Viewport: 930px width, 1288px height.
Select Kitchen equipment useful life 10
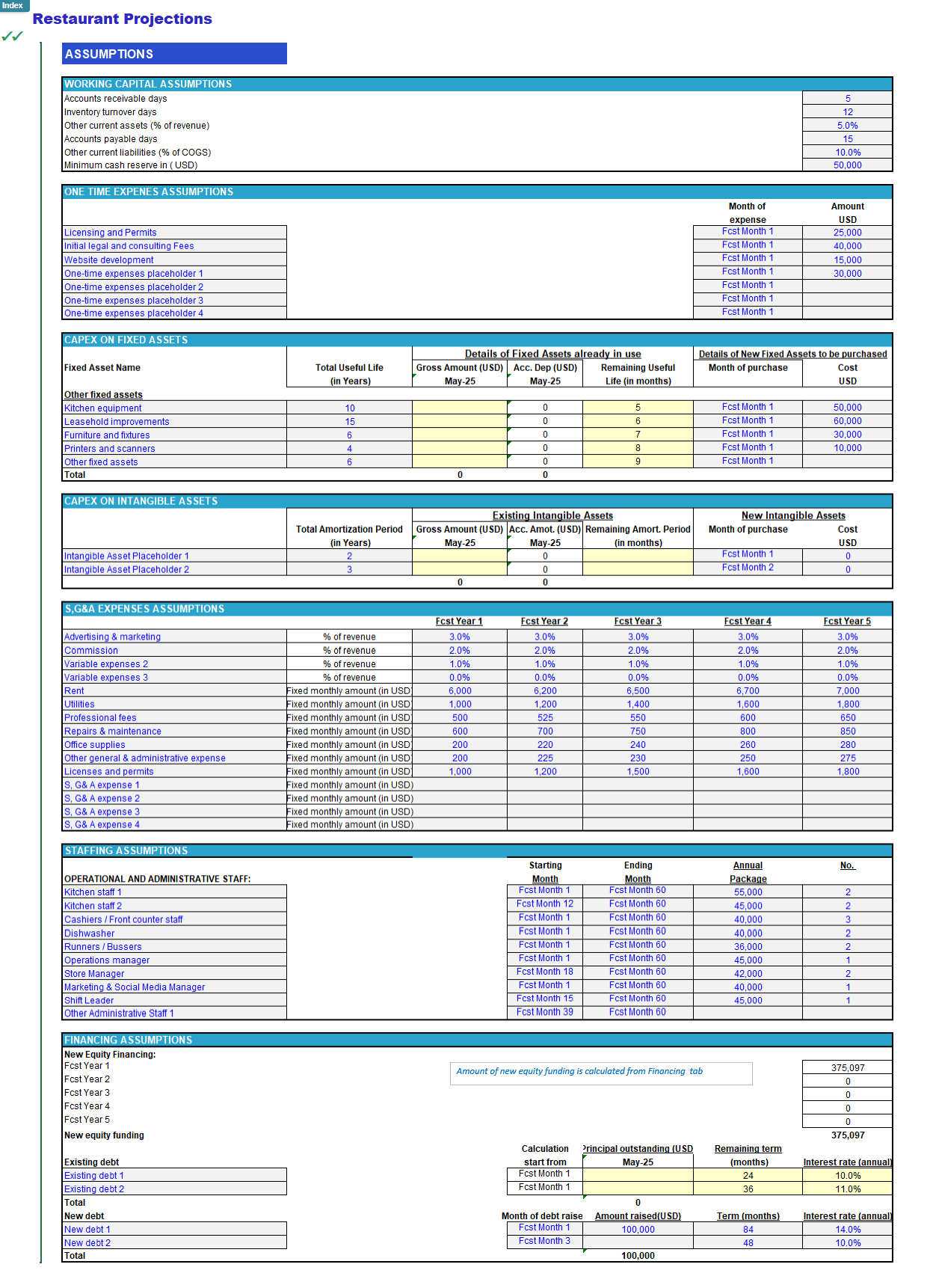click(349, 408)
